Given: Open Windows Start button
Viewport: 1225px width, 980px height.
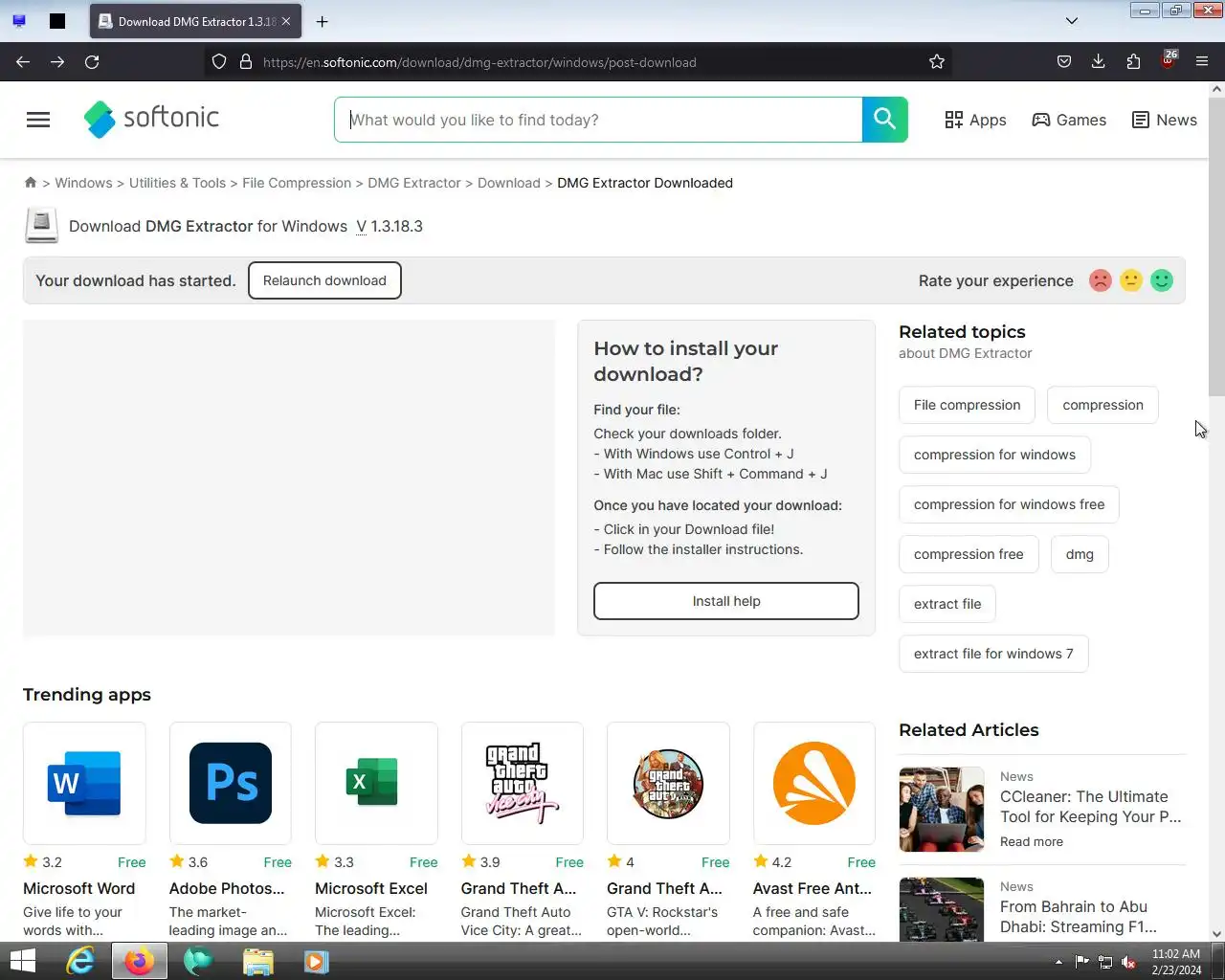Looking at the screenshot, I should (x=22, y=961).
